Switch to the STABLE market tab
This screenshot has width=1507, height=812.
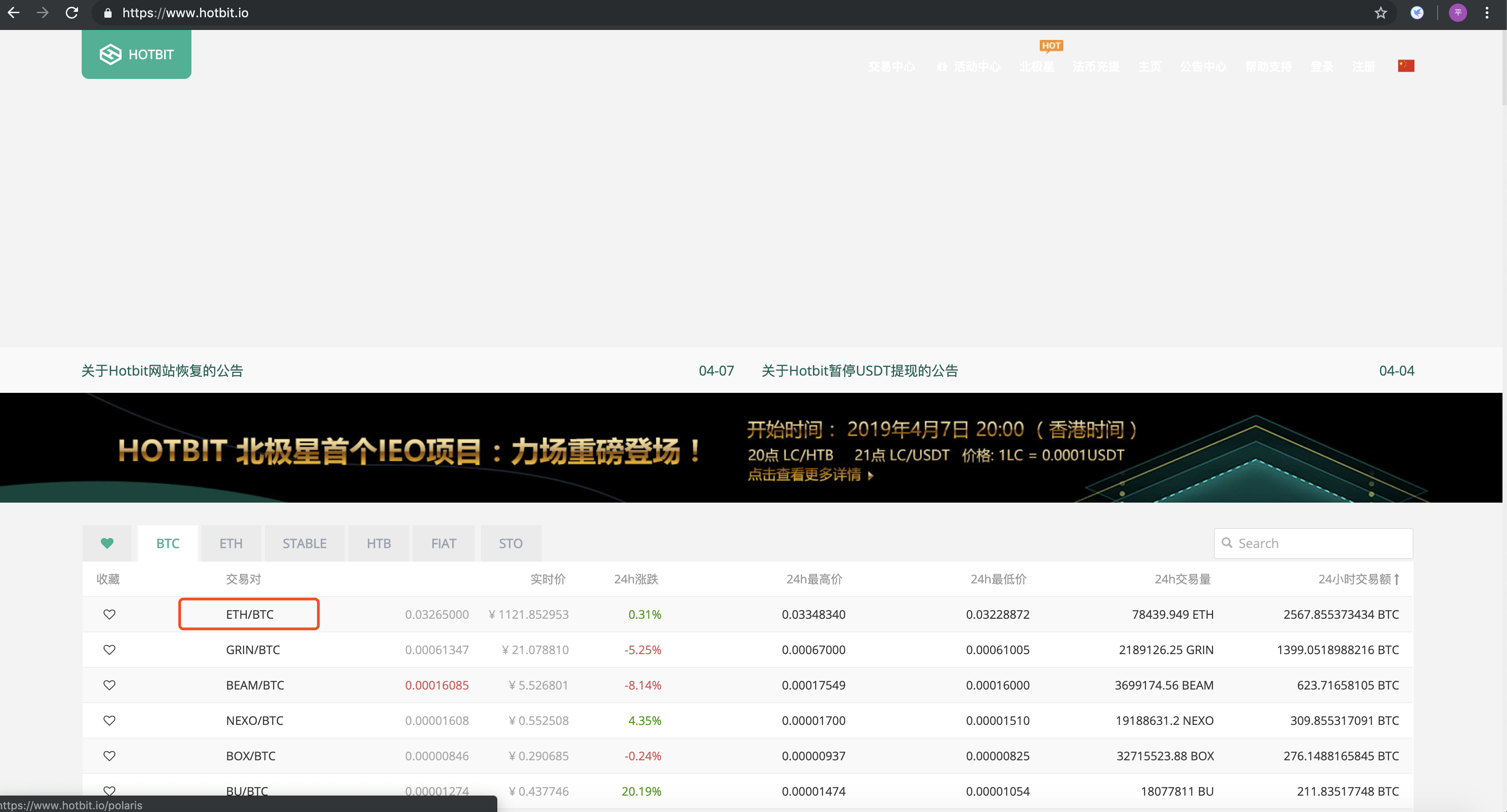(305, 543)
